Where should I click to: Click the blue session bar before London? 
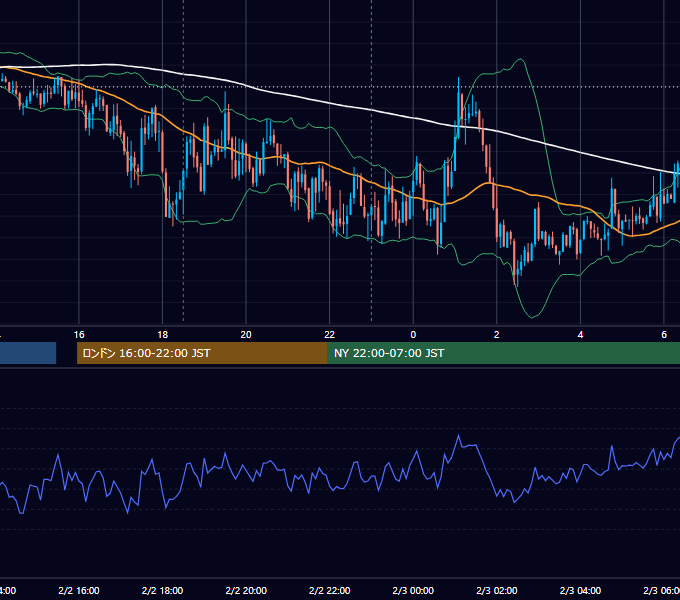(x=28, y=353)
